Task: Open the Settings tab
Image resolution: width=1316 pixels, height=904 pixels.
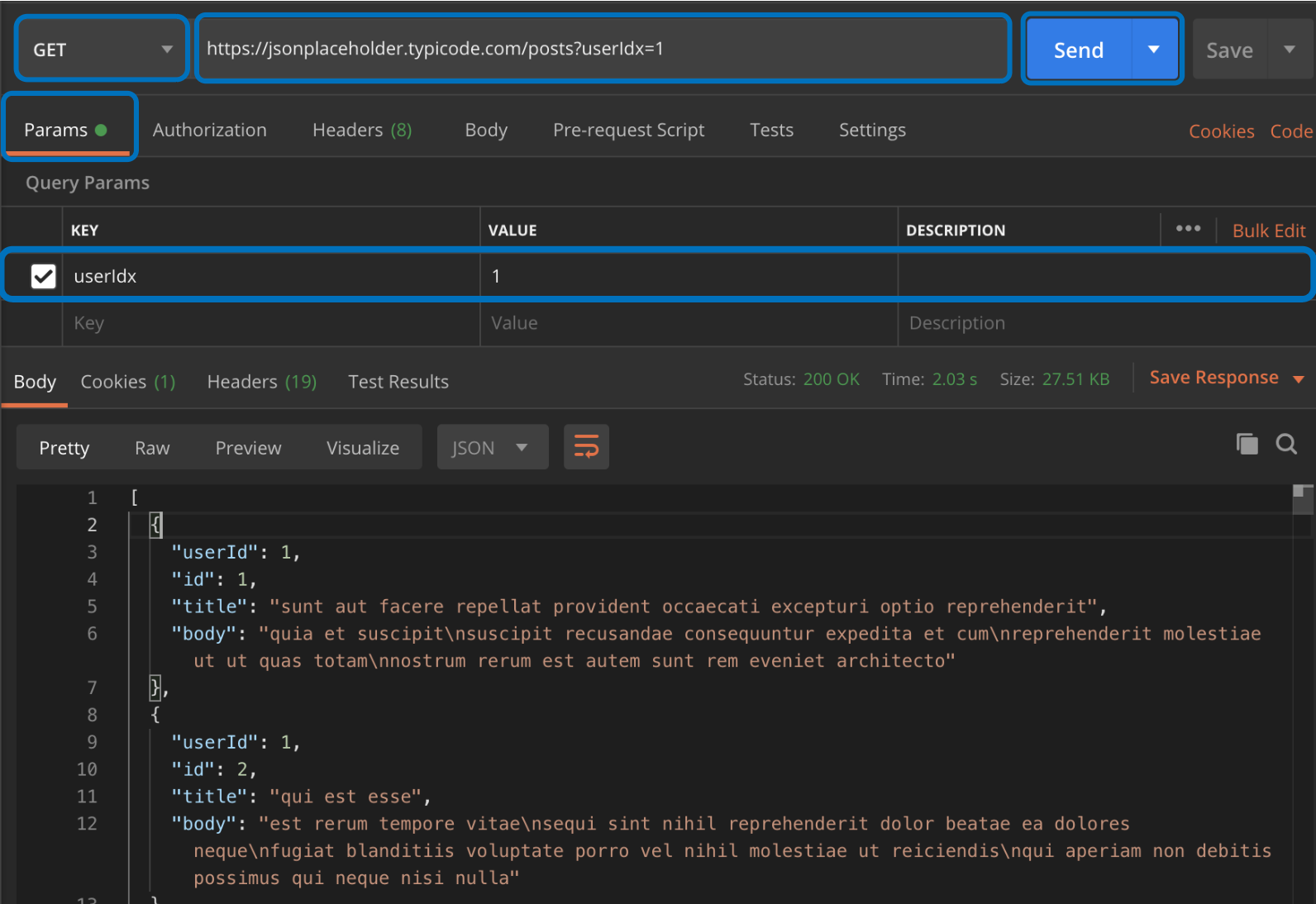Action: coord(872,130)
